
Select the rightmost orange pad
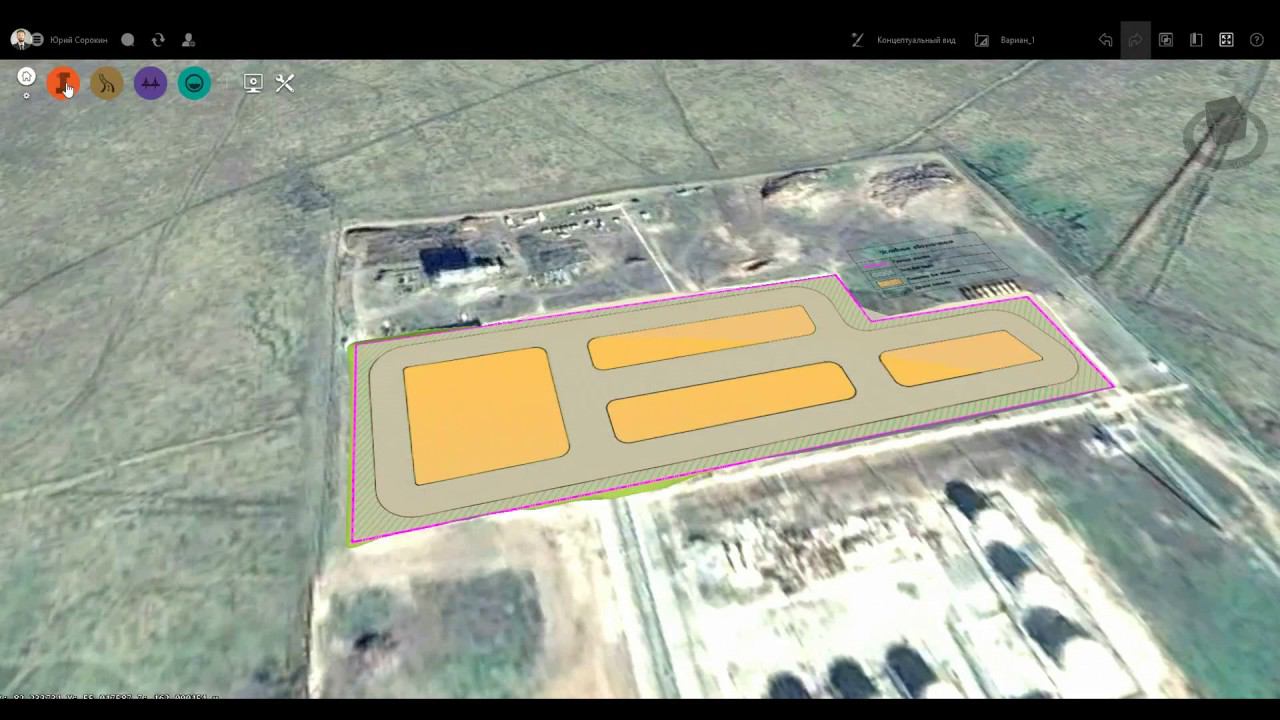[x=961, y=358]
